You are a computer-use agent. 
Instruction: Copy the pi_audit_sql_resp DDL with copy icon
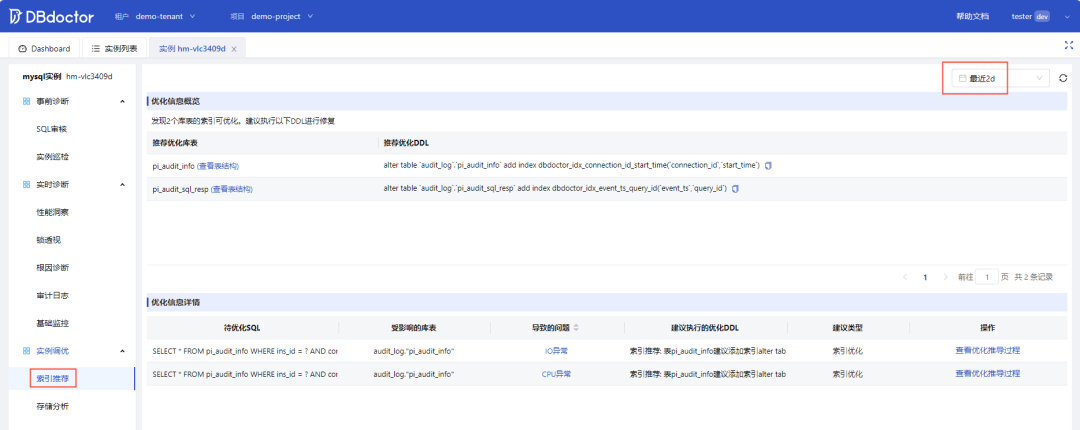click(x=735, y=189)
